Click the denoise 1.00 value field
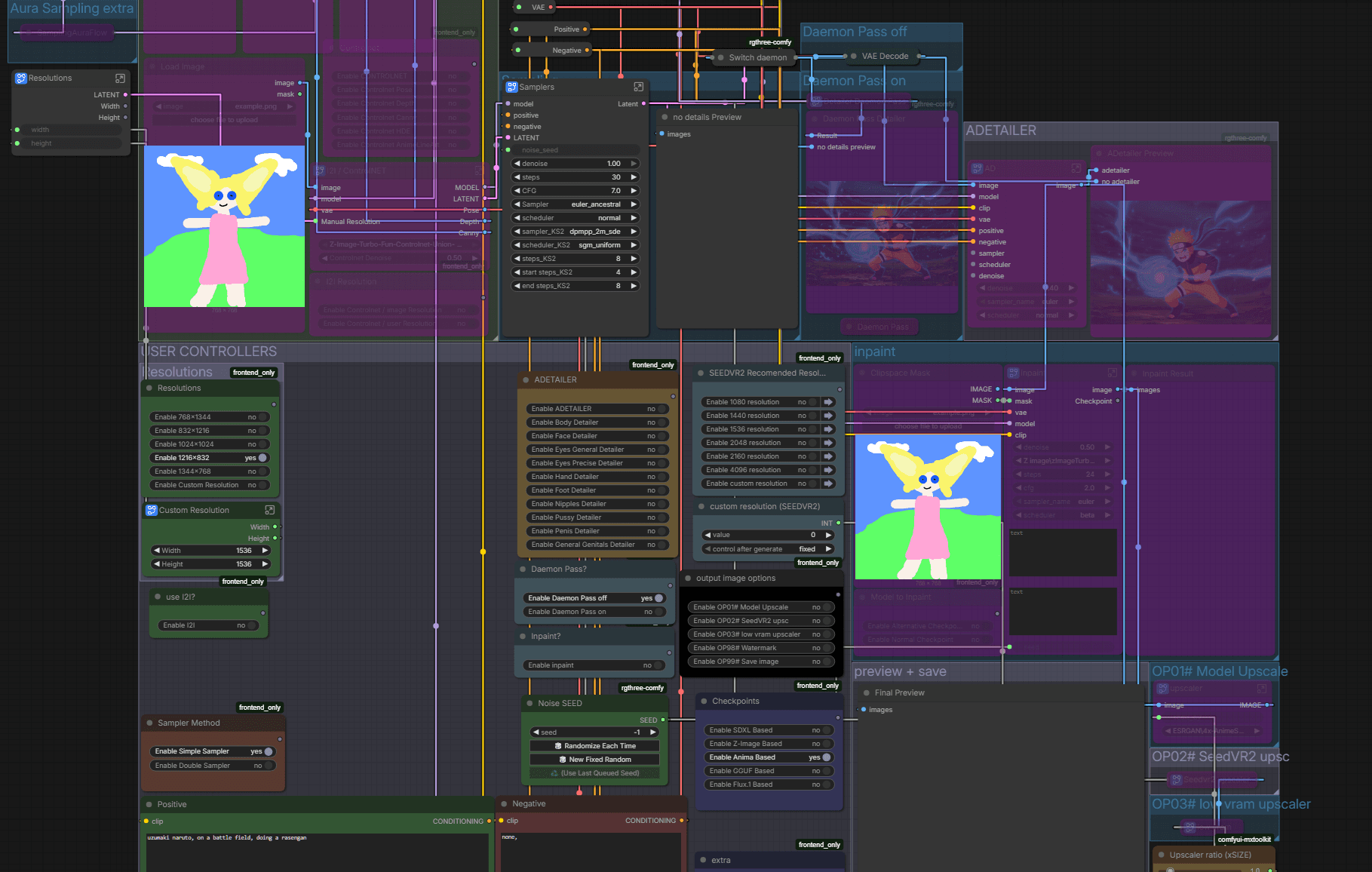Viewport: 1372px width, 872px height. (x=576, y=164)
